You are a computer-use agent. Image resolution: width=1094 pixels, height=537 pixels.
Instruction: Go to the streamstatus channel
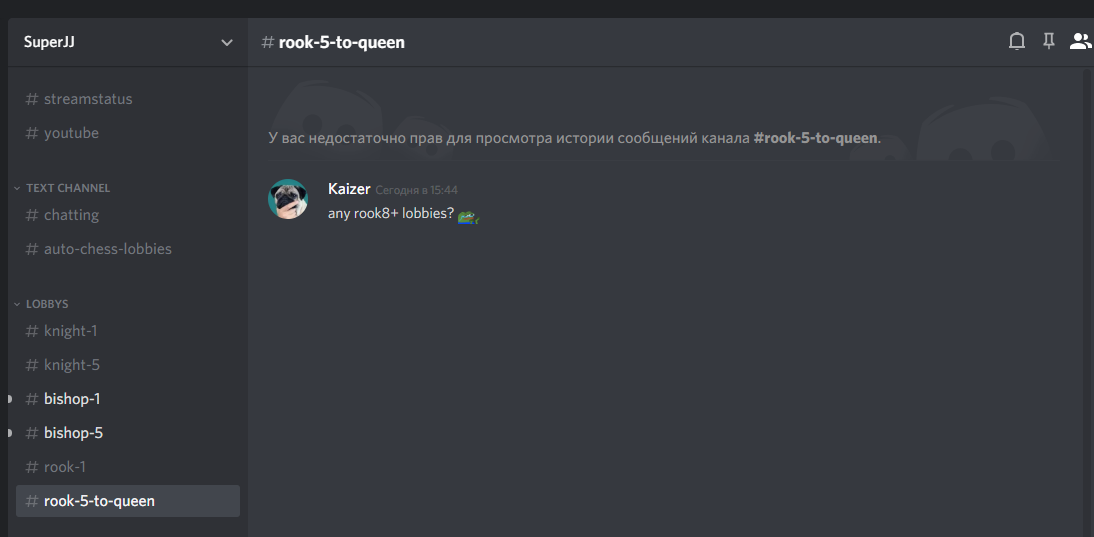128,99
